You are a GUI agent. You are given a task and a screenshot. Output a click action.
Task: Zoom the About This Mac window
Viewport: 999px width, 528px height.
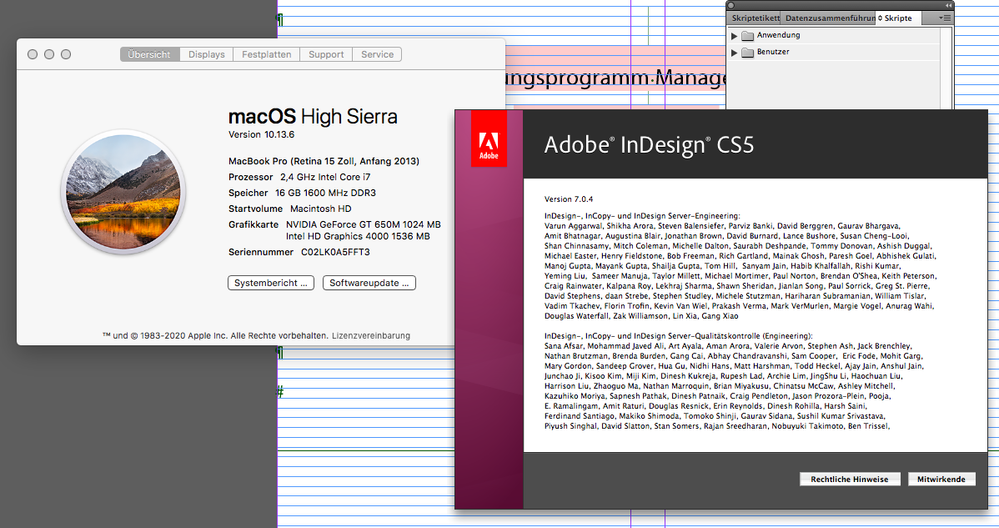pos(66,55)
